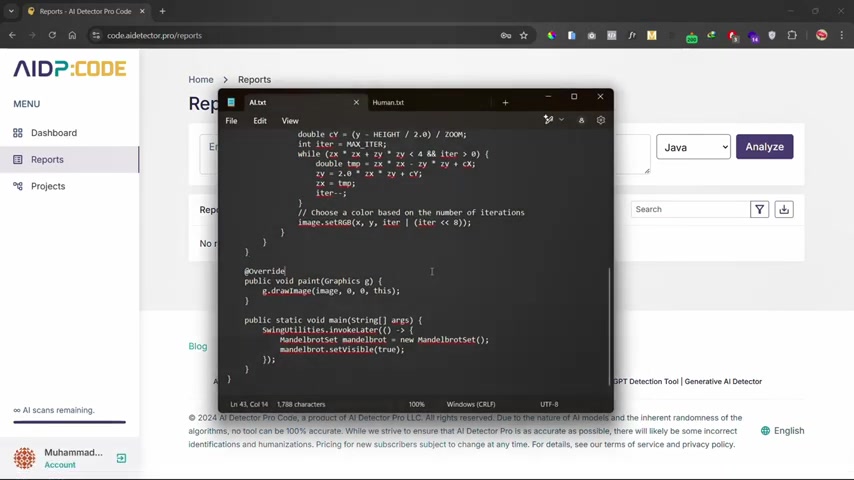
Task: Go to Chrome home page button
Action: [x=72, y=35]
